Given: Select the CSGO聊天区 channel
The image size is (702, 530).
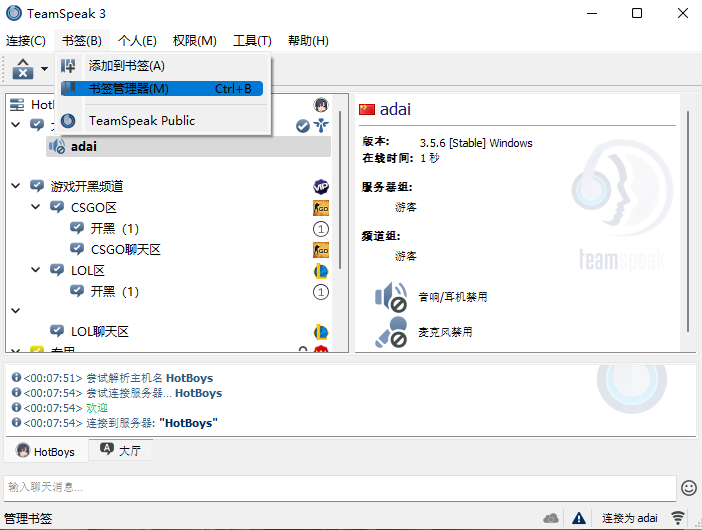Looking at the screenshot, I should coord(125,249).
